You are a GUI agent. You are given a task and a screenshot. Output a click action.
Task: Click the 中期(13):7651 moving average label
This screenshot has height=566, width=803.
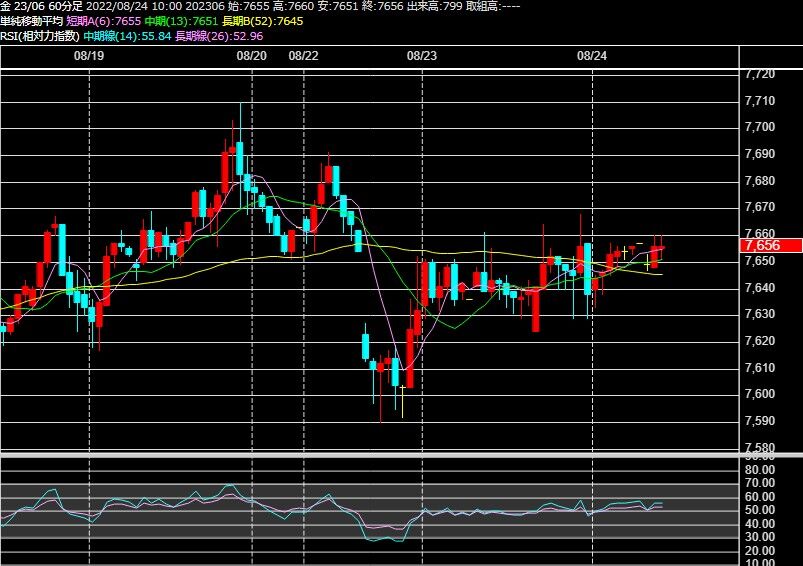(x=181, y=21)
